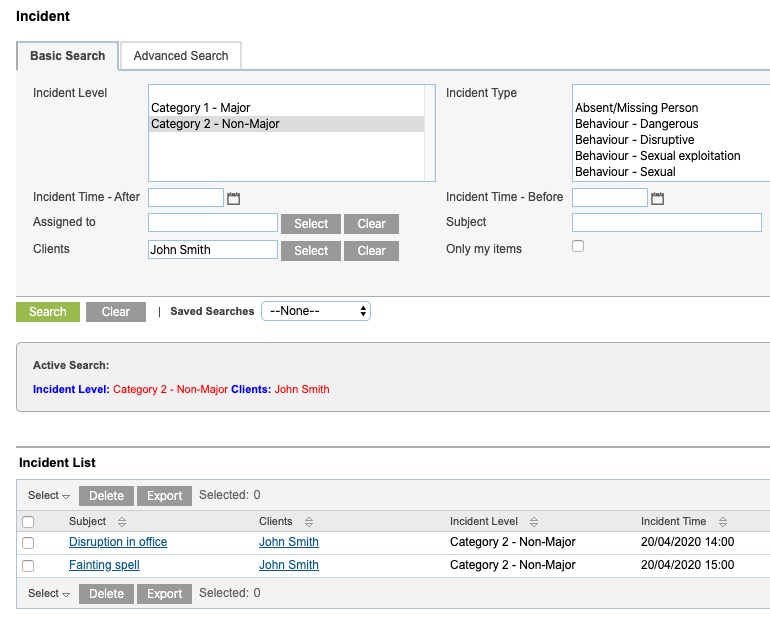Switch to the Basic Search tab
Screen dimensions: 770x617
pyautogui.click(x=67, y=56)
